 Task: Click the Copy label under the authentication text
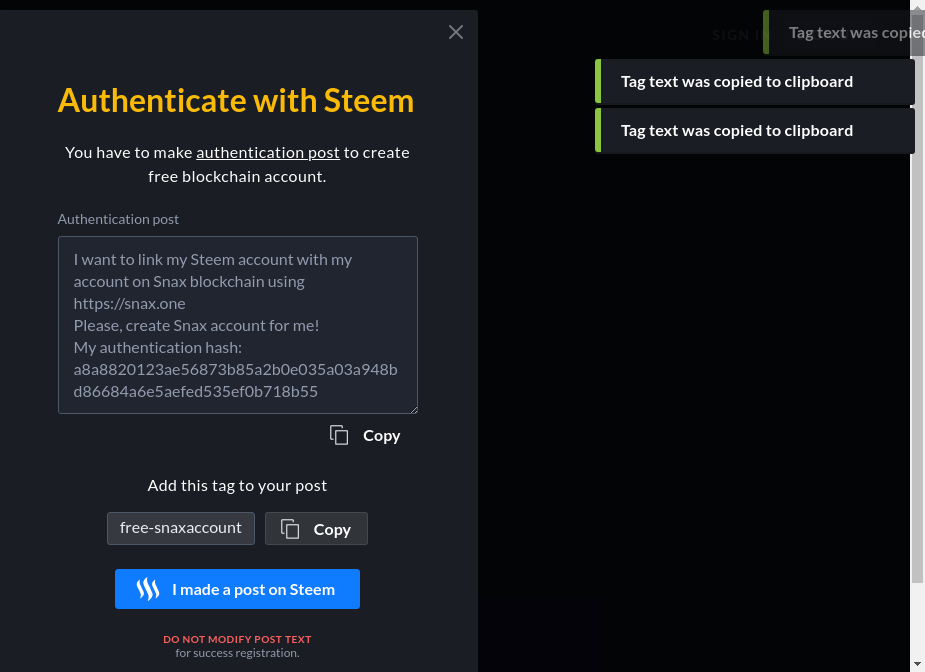(381, 435)
